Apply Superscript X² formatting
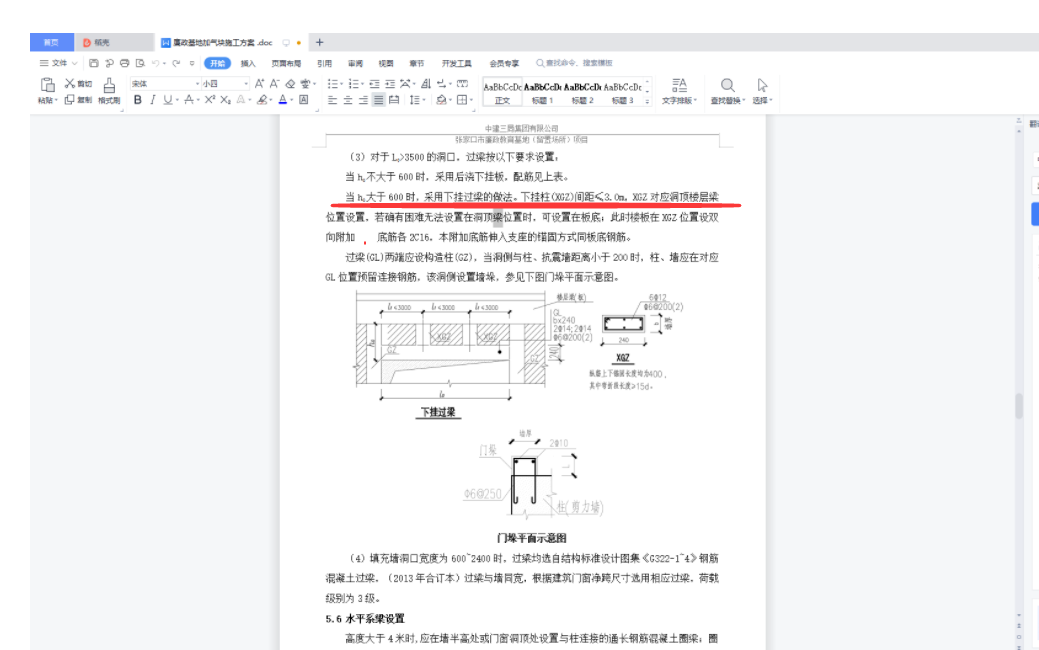 click(x=210, y=100)
